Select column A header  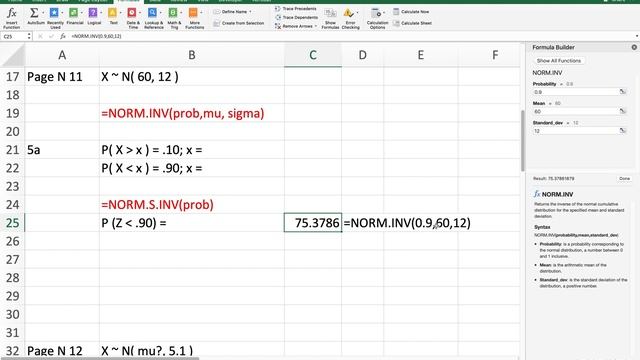[62, 55]
